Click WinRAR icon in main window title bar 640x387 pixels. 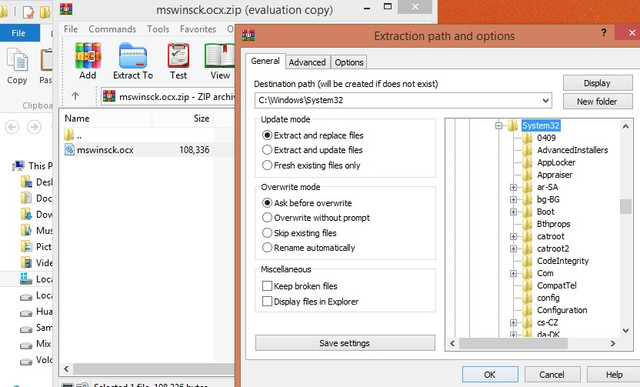[66, 9]
